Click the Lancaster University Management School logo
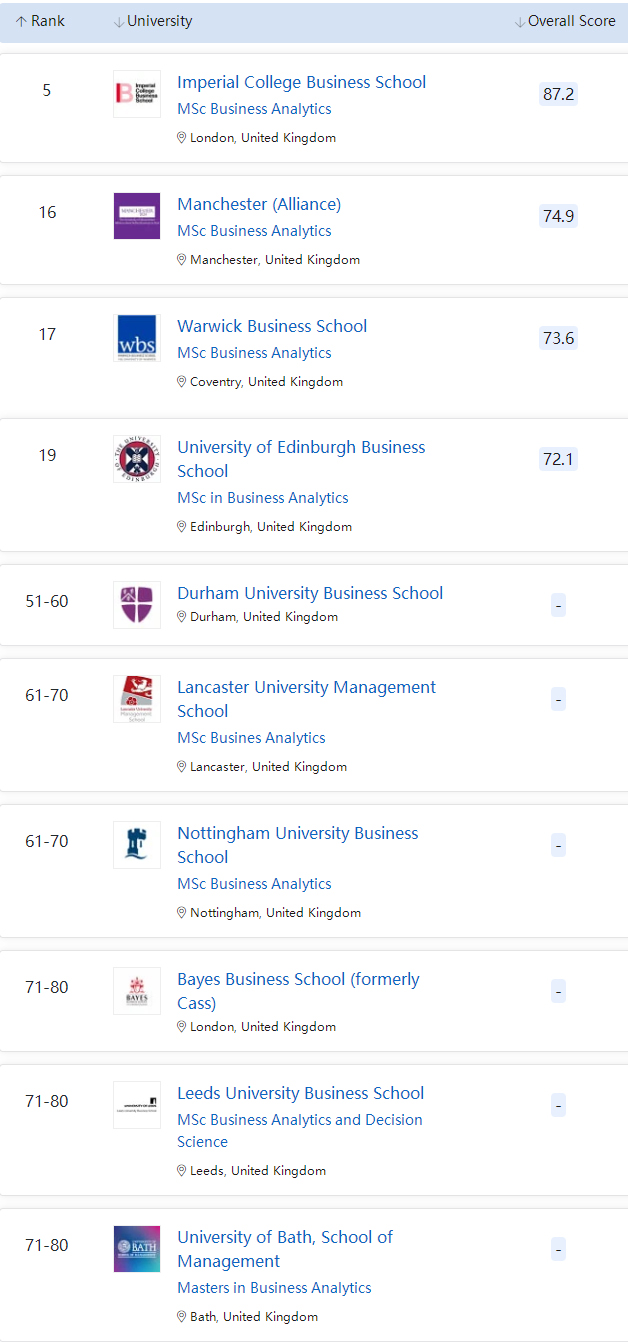Image resolution: width=628 pixels, height=1342 pixels. point(137,699)
